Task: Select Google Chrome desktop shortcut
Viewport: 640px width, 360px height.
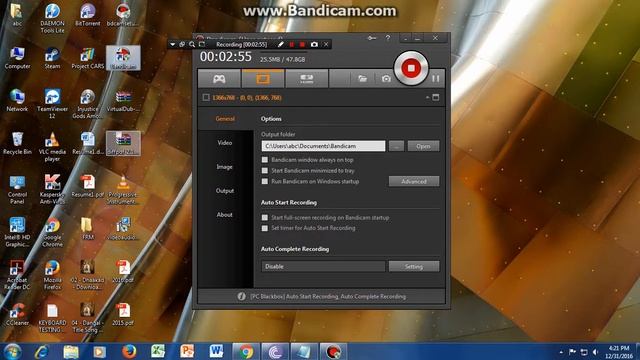Action: (52, 232)
